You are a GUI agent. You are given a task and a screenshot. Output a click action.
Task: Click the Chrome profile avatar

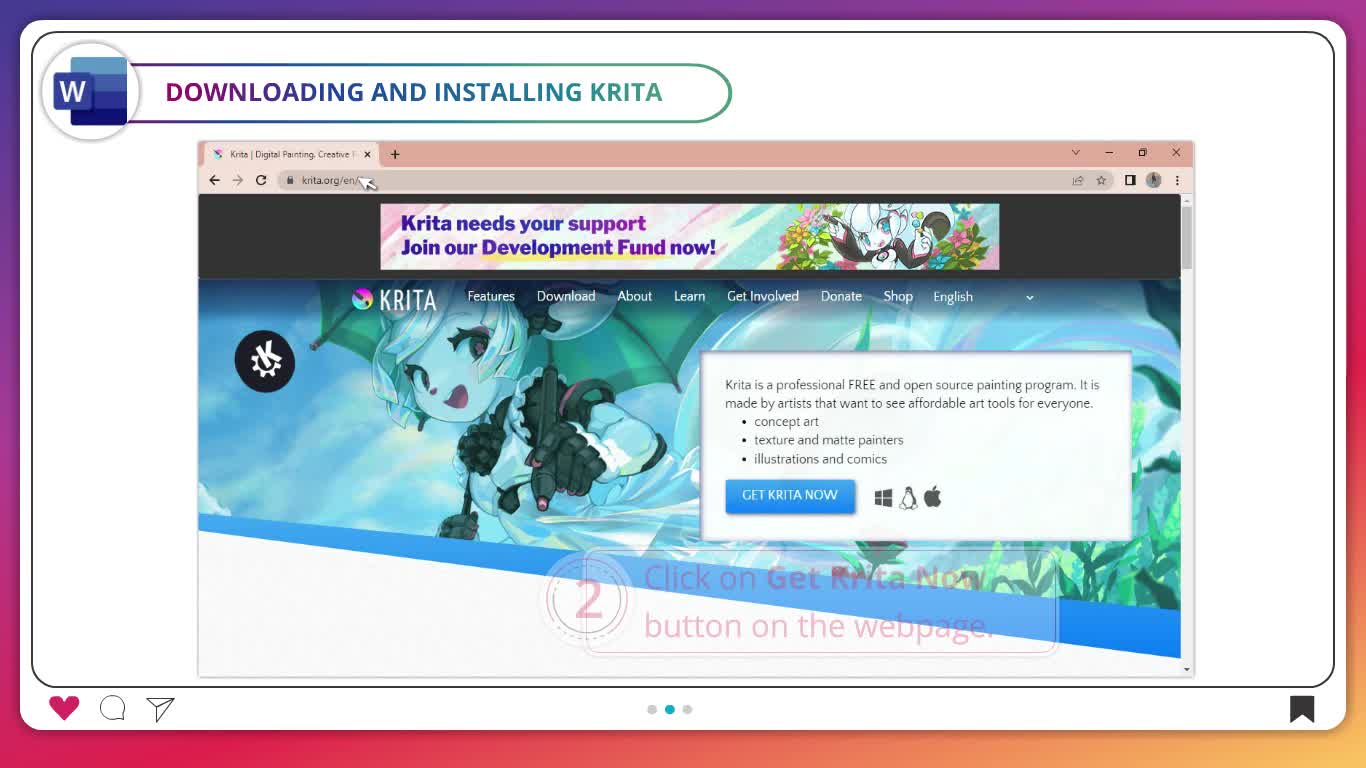coord(1153,180)
